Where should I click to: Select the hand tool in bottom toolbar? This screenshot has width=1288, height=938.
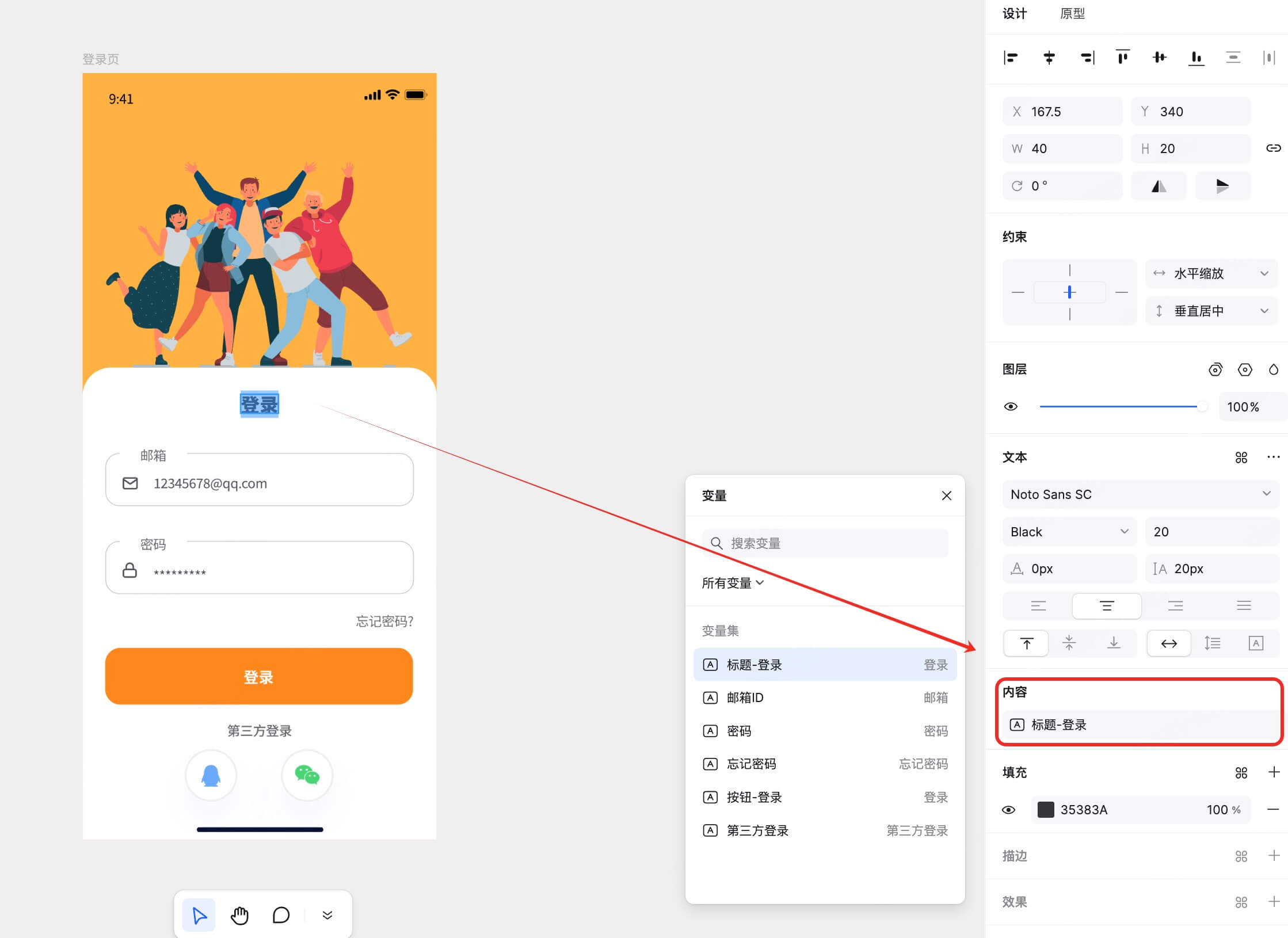(239, 914)
